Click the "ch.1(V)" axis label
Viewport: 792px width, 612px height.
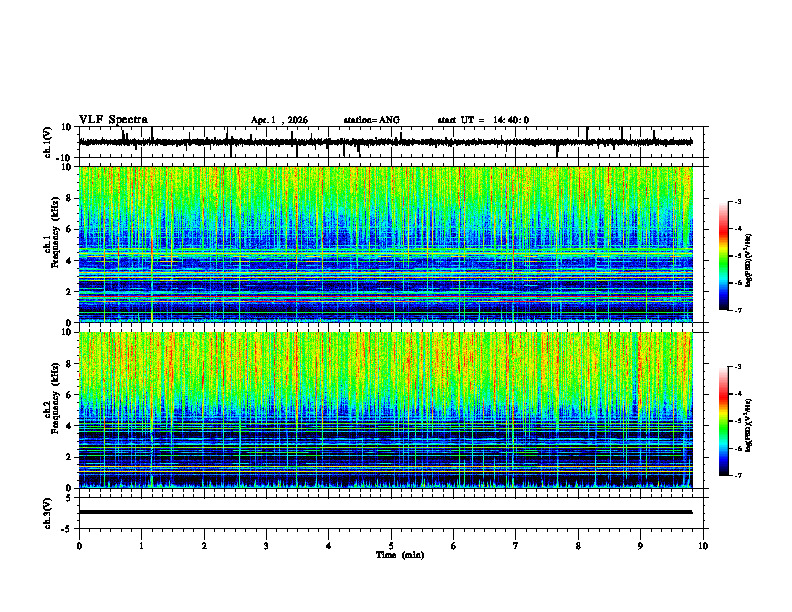[48, 142]
